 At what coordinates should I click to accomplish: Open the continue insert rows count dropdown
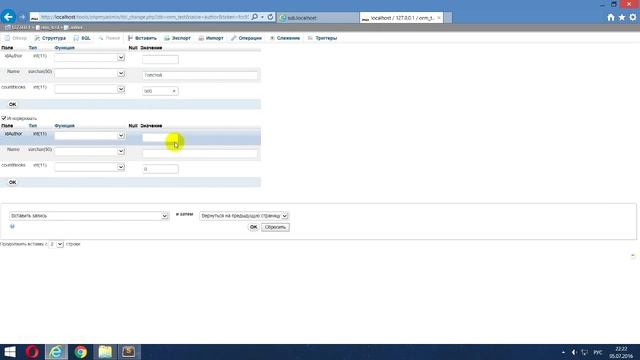tap(56, 244)
